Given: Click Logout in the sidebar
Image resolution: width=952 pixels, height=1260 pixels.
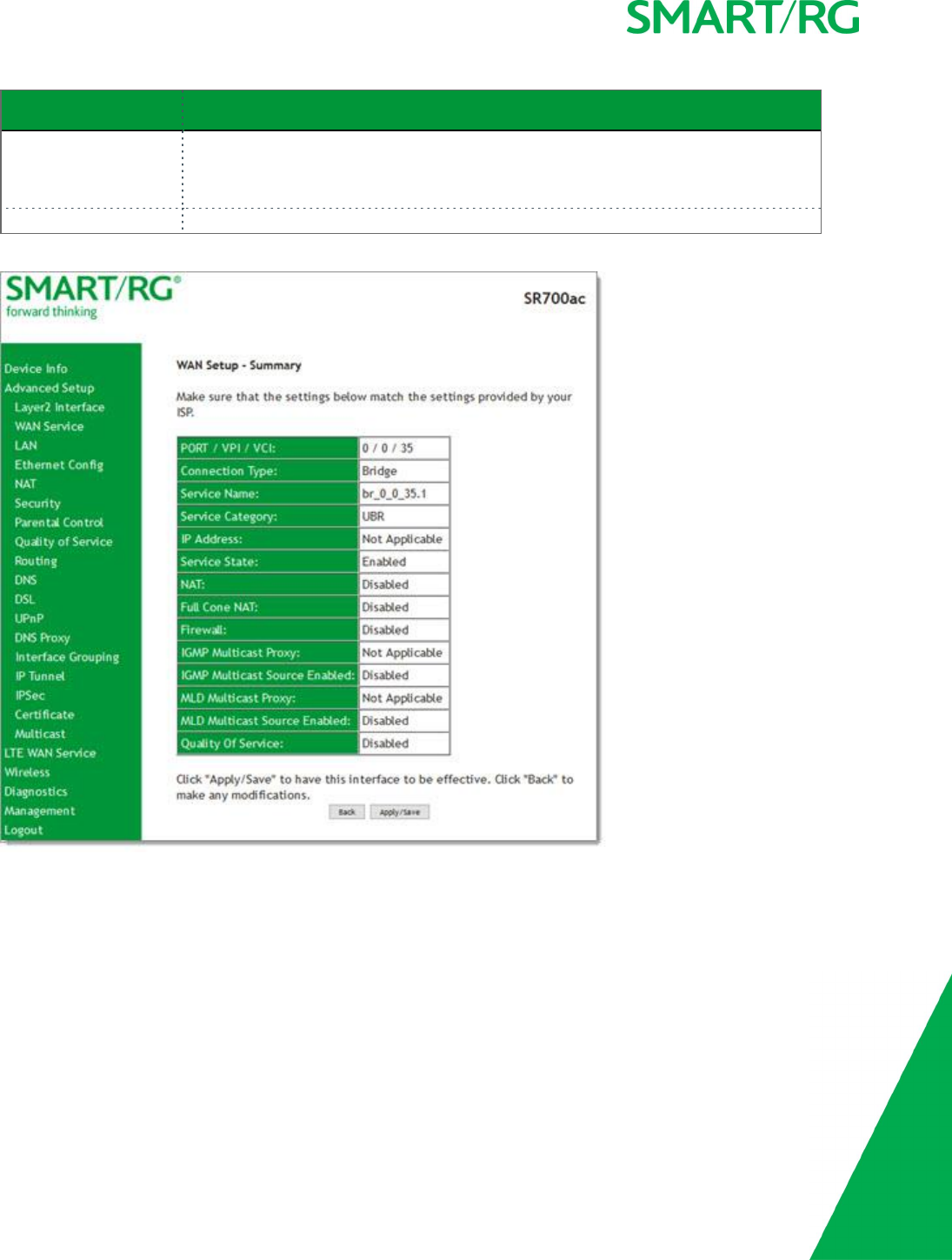Looking at the screenshot, I should [x=23, y=830].
